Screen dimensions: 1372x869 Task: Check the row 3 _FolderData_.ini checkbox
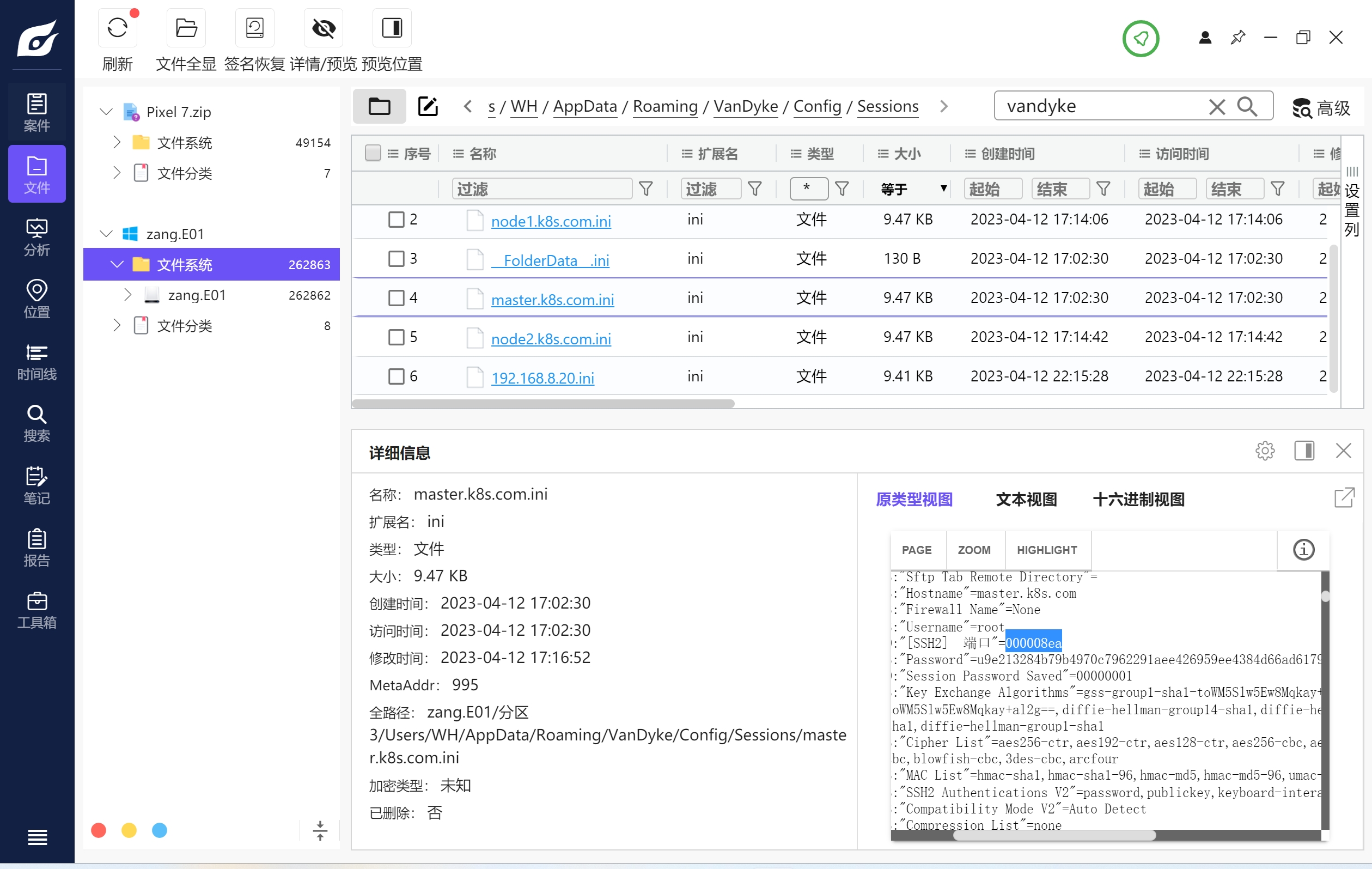[x=396, y=258]
